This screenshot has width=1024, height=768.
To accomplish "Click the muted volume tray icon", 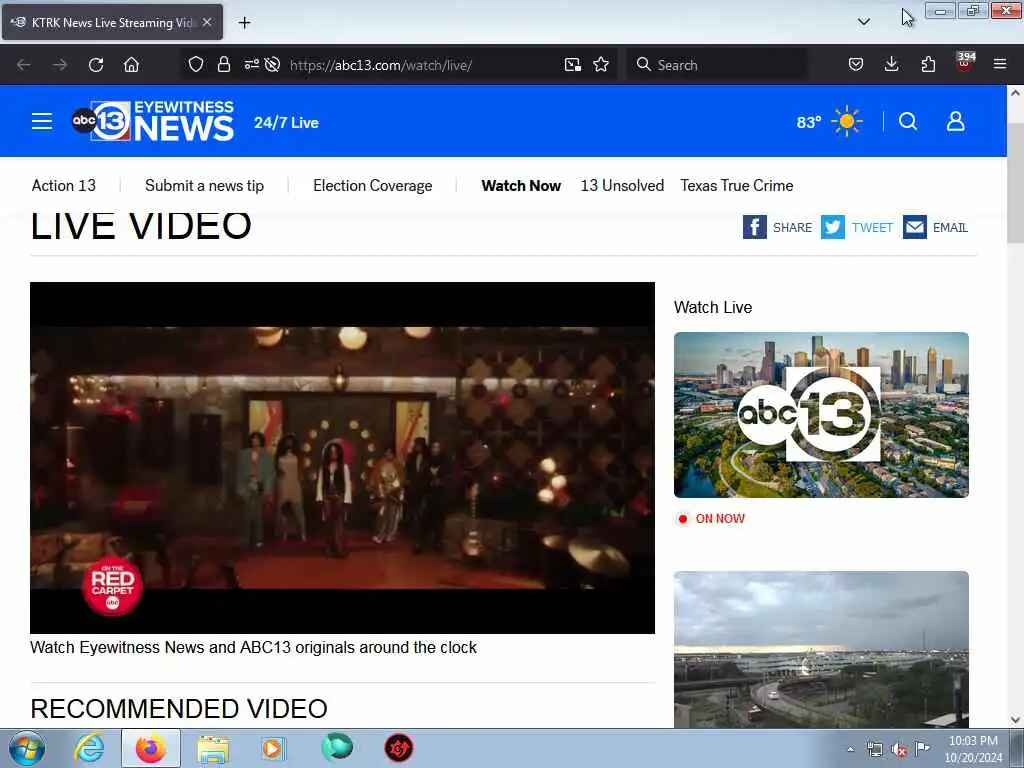I will (899, 749).
